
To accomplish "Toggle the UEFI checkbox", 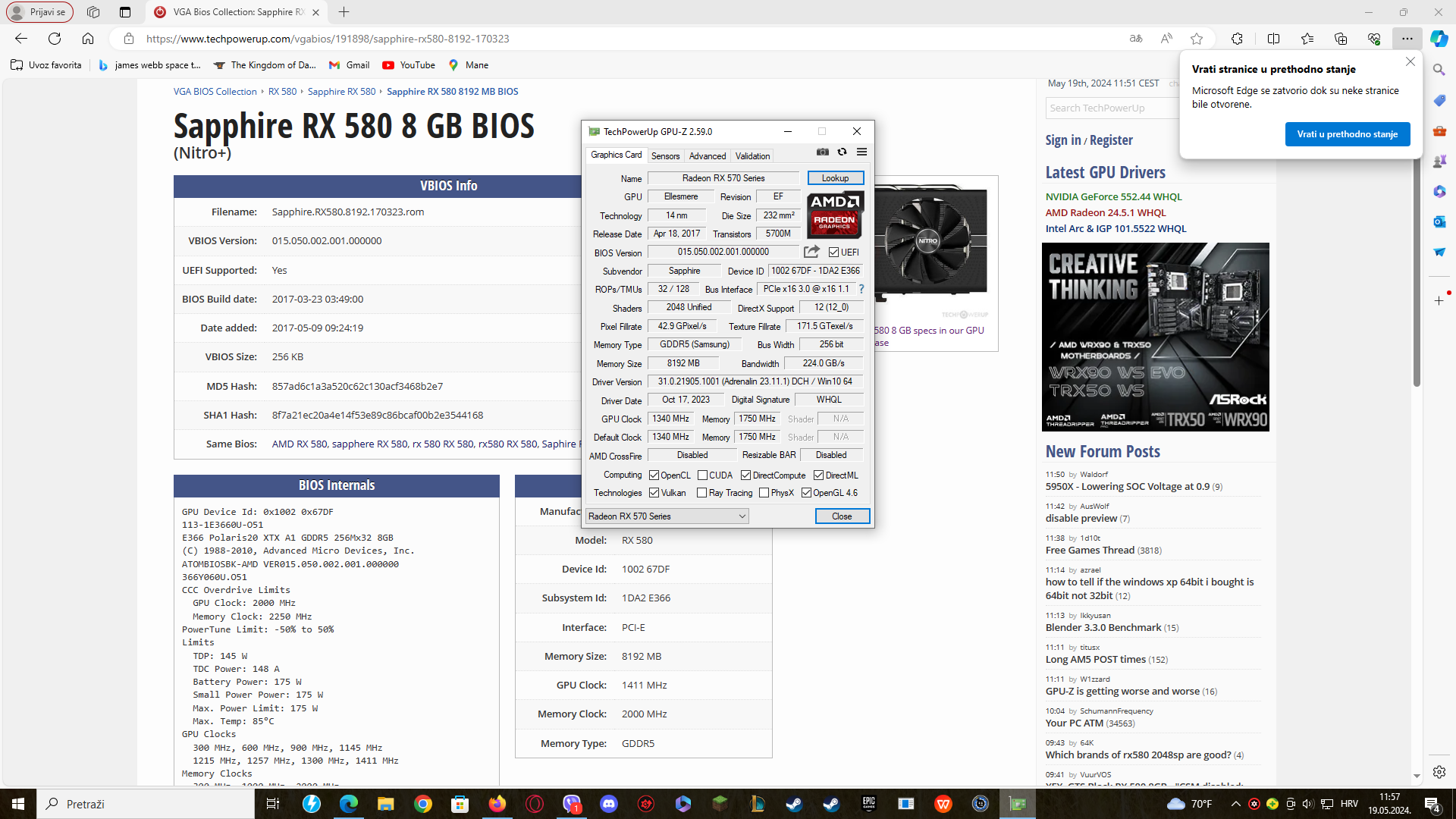I will pos(833,253).
